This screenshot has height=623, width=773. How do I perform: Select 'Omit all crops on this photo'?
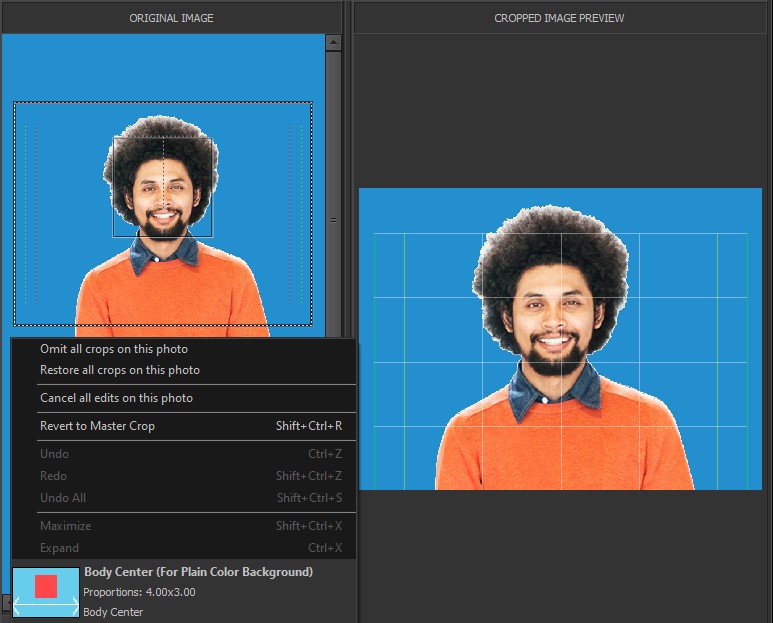click(x=114, y=349)
